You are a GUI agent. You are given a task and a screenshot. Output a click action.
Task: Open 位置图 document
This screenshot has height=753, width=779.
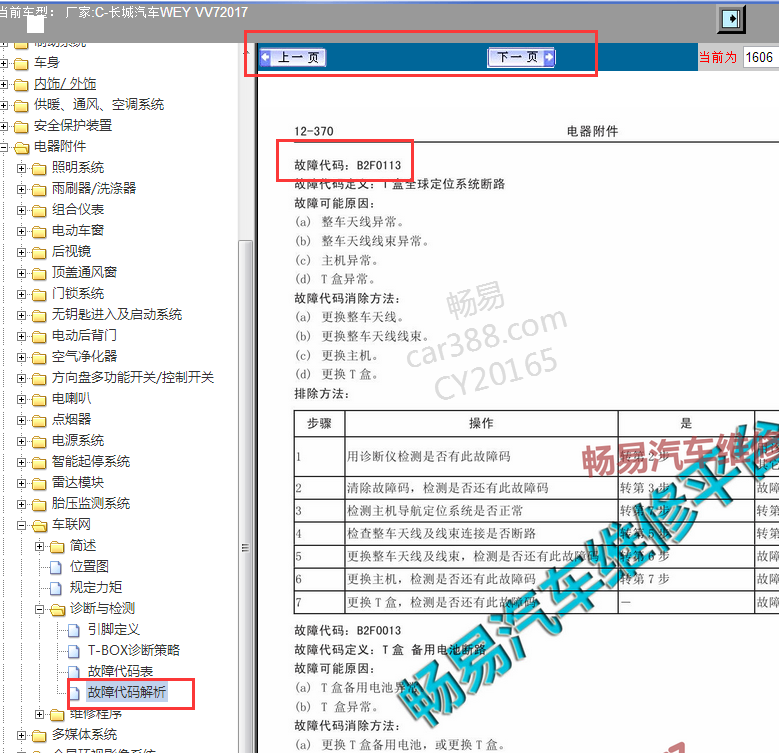[x=89, y=566]
